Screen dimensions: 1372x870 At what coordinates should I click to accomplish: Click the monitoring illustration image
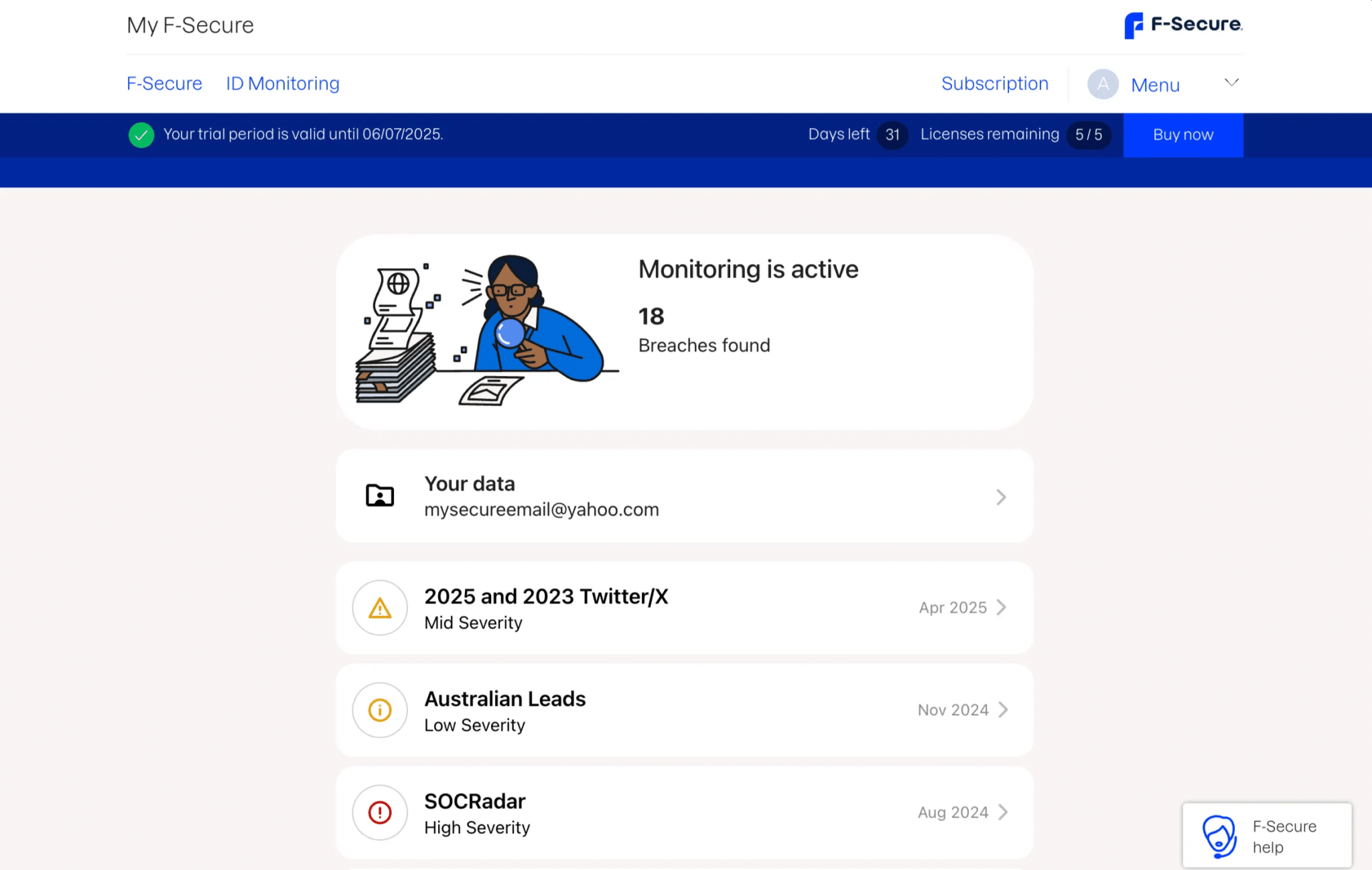(487, 330)
